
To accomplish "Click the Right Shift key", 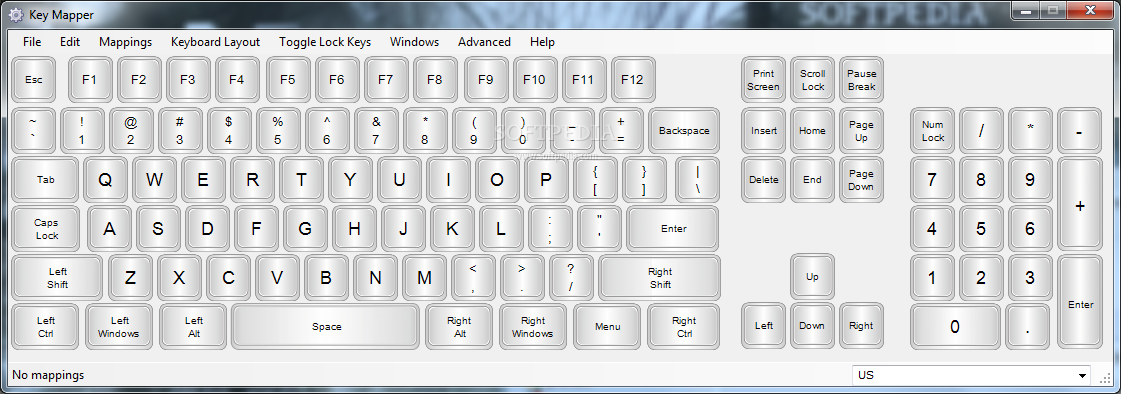I will (660, 277).
